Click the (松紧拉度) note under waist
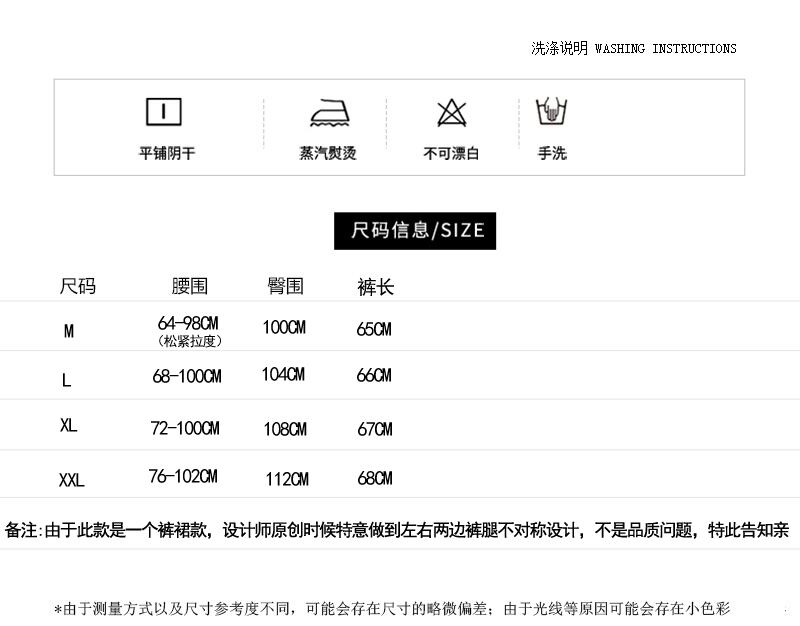Image resolution: width=800 pixels, height=626 pixels. [x=190, y=341]
